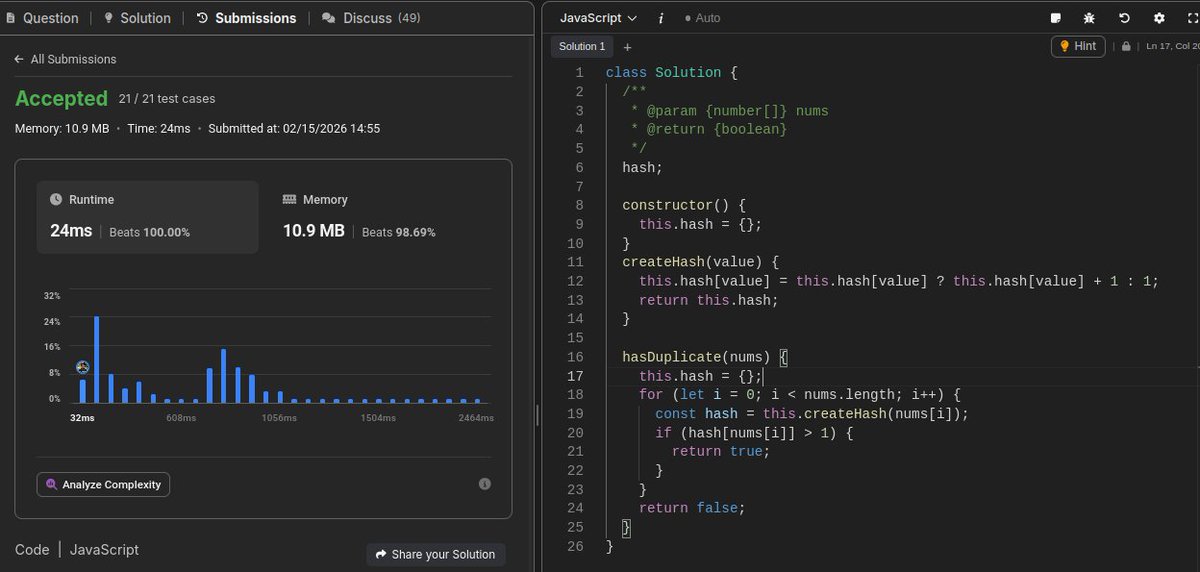Toggle the Auto indicator in editor toolbar

[x=702, y=18]
